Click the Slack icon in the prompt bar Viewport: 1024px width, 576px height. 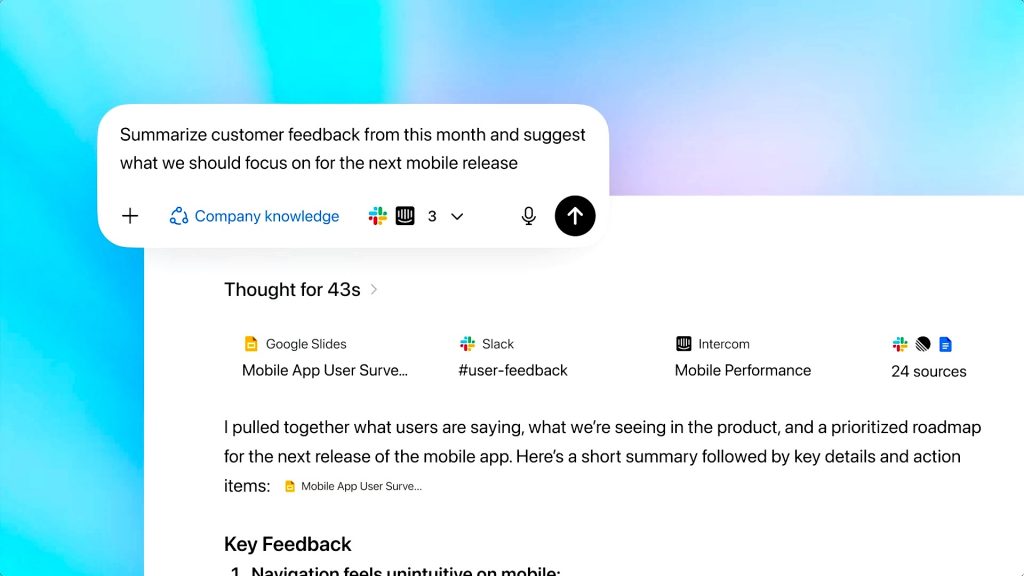click(378, 216)
